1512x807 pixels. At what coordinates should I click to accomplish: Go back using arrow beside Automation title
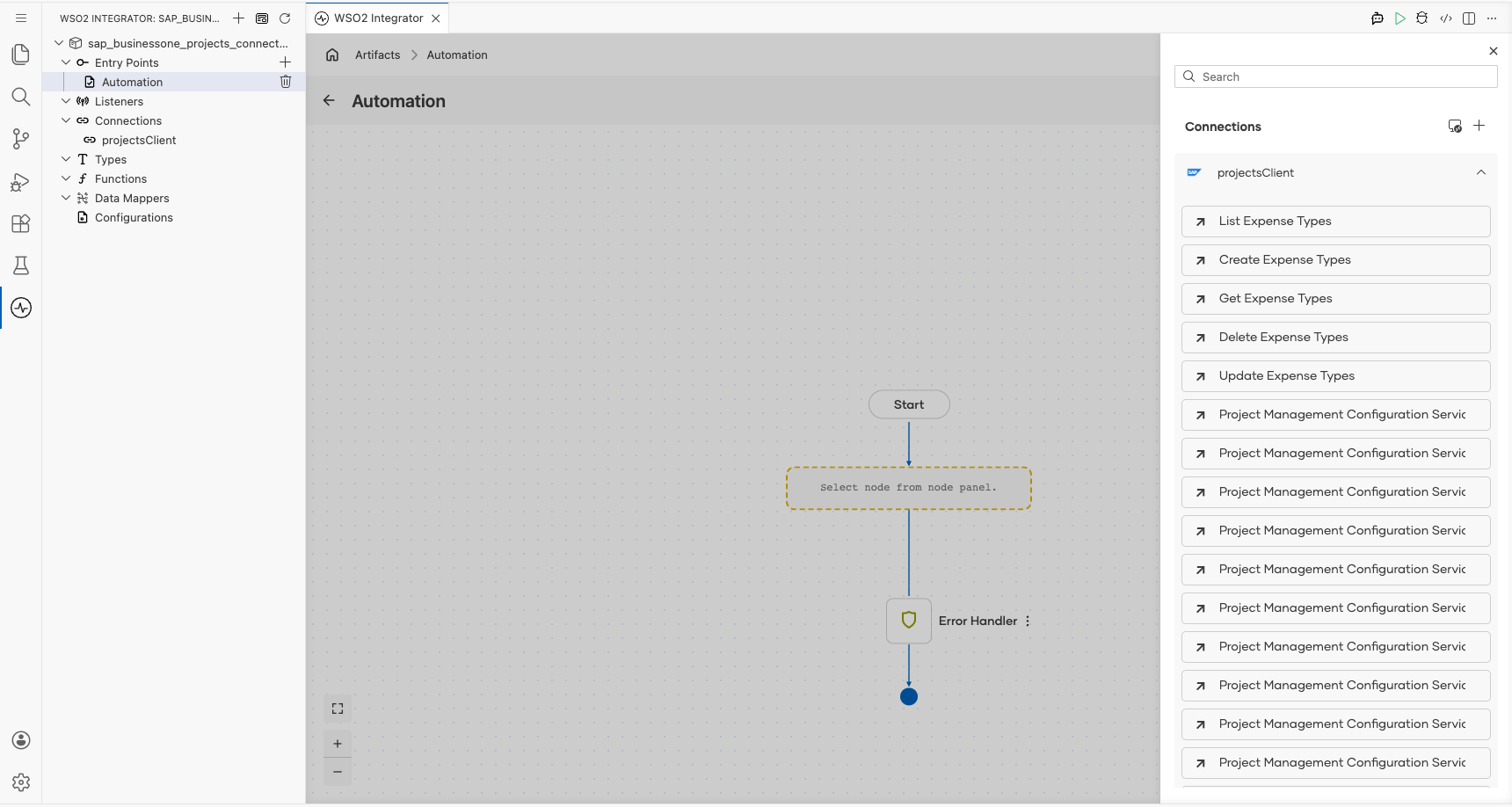click(x=329, y=101)
